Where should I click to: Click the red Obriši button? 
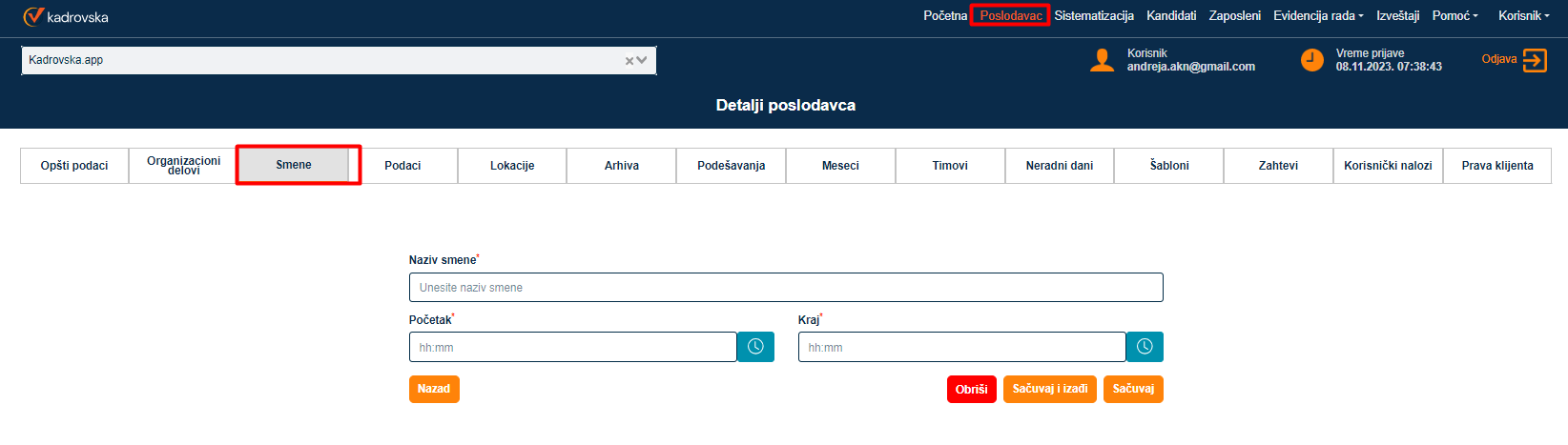click(971, 389)
